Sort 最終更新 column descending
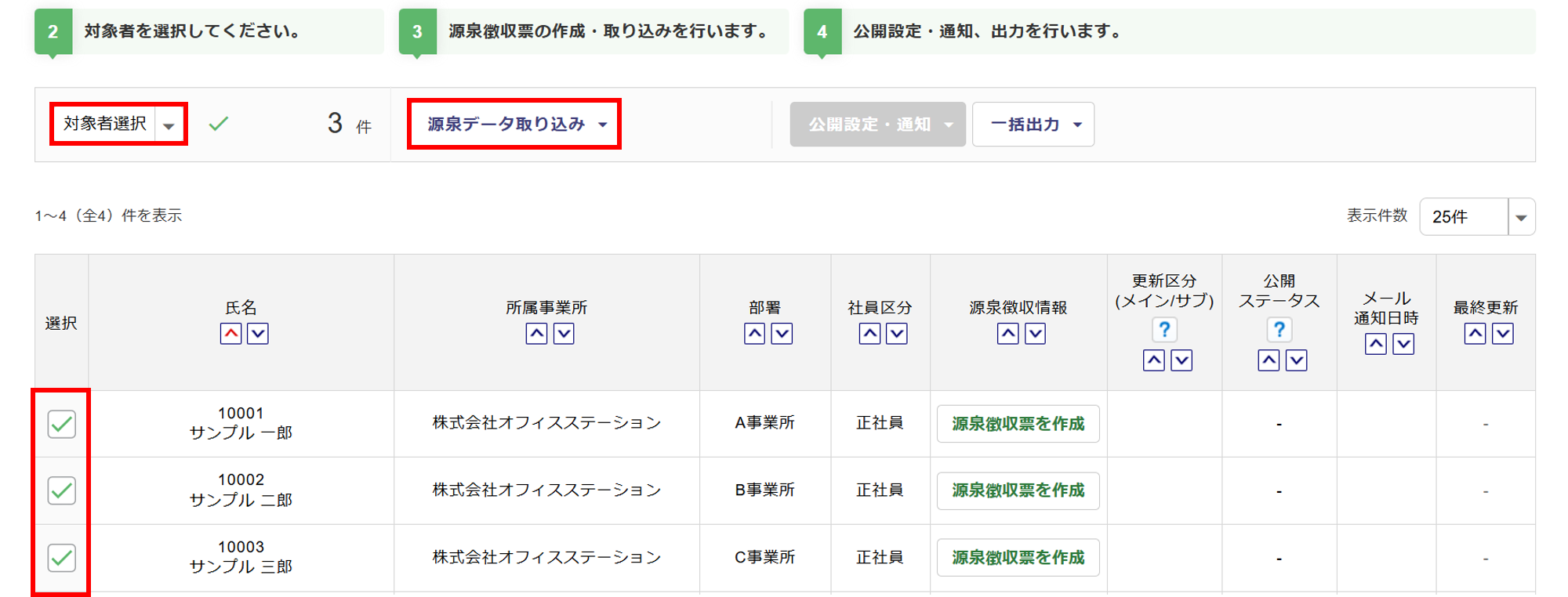This screenshot has height=597, width=1568. coord(1502,334)
